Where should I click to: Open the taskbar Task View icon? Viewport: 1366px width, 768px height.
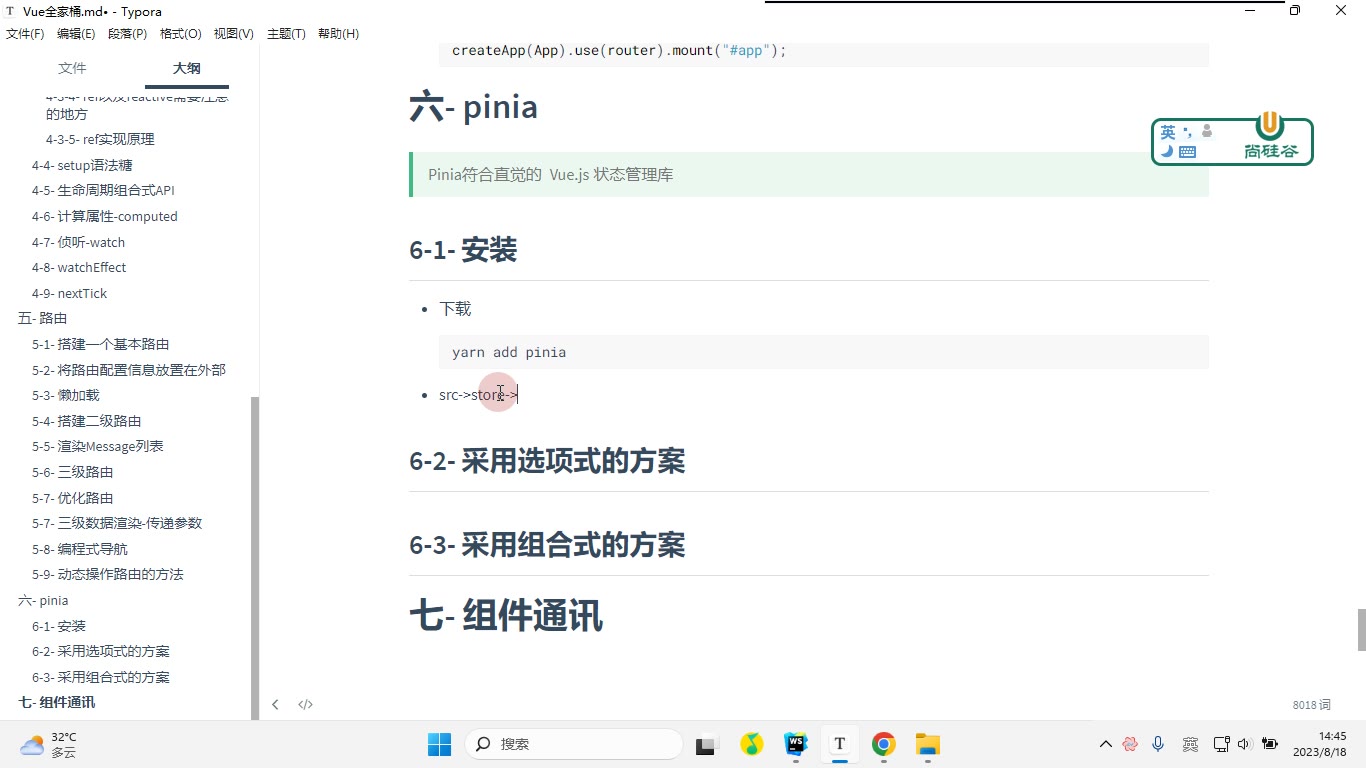click(x=707, y=744)
